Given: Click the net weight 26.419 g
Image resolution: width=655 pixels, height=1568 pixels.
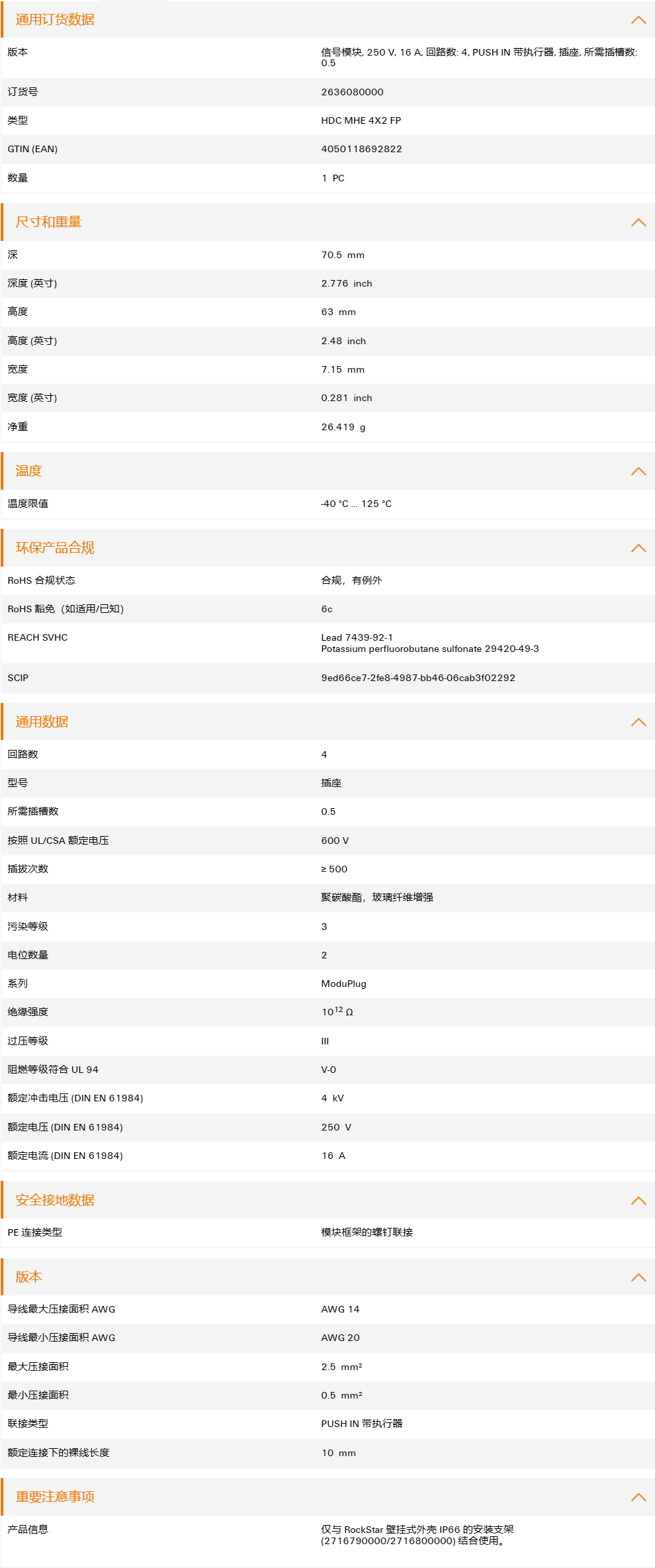Looking at the screenshot, I should [343, 427].
